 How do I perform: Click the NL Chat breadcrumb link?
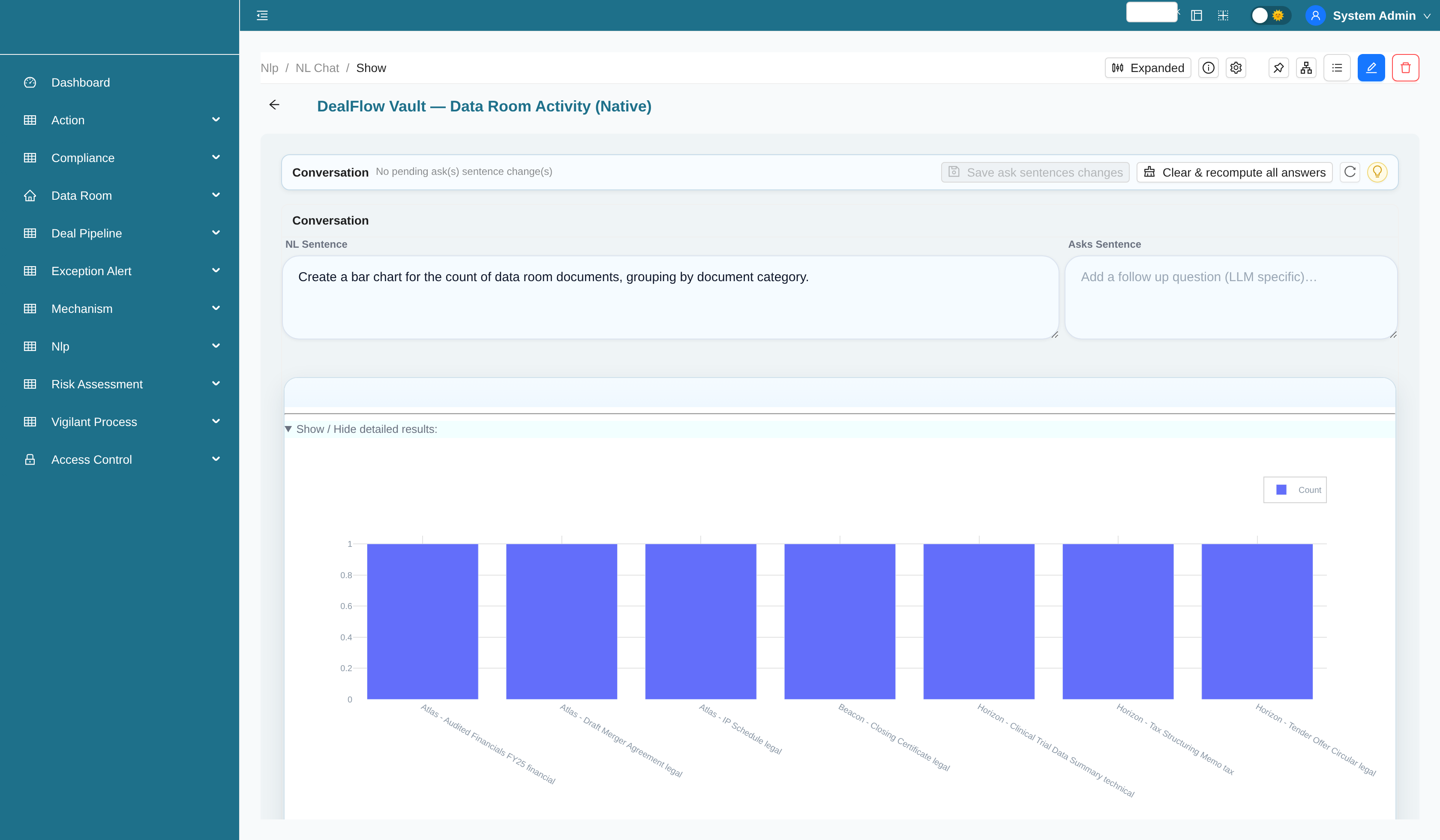click(x=317, y=68)
